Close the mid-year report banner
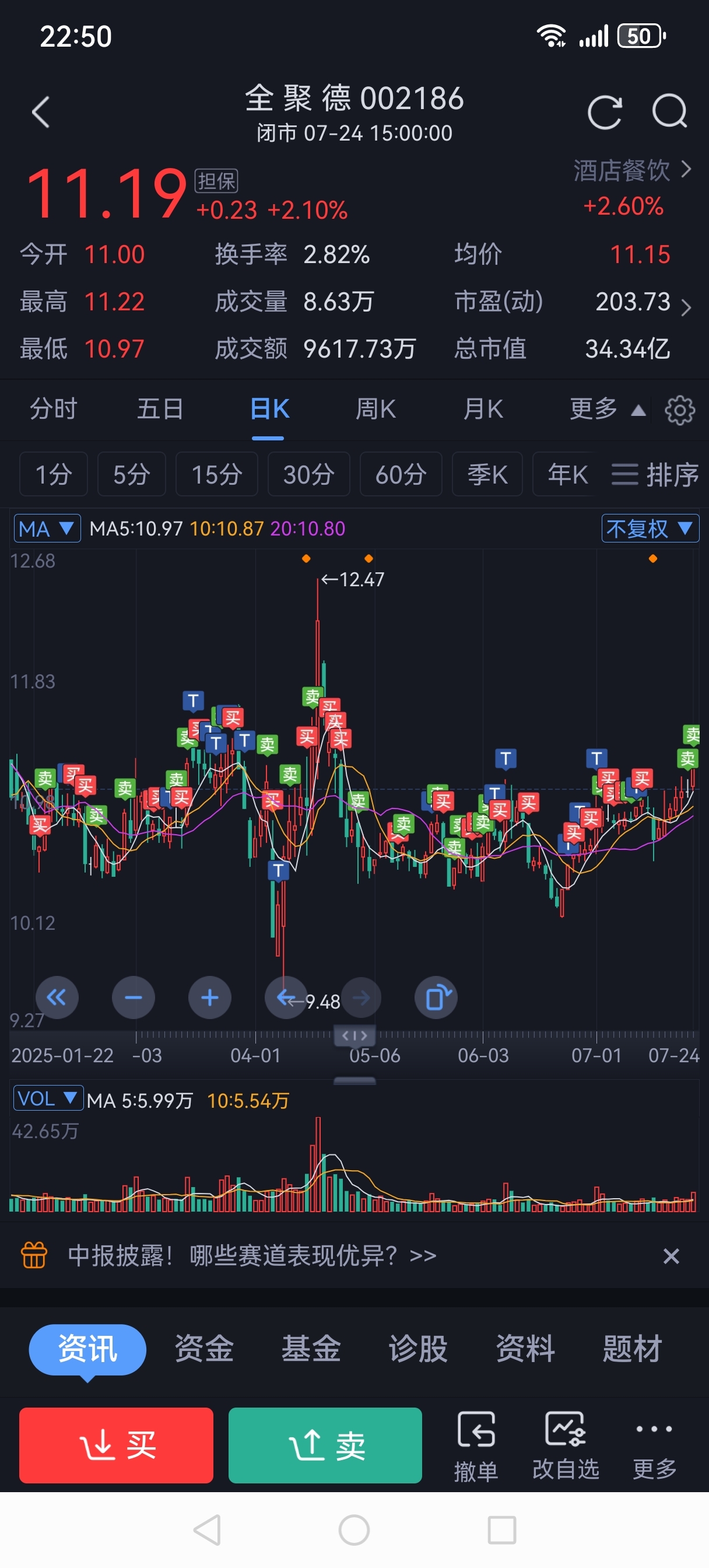The width and height of the screenshot is (709, 1568). pyautogui.click(x=671, y=1256)
